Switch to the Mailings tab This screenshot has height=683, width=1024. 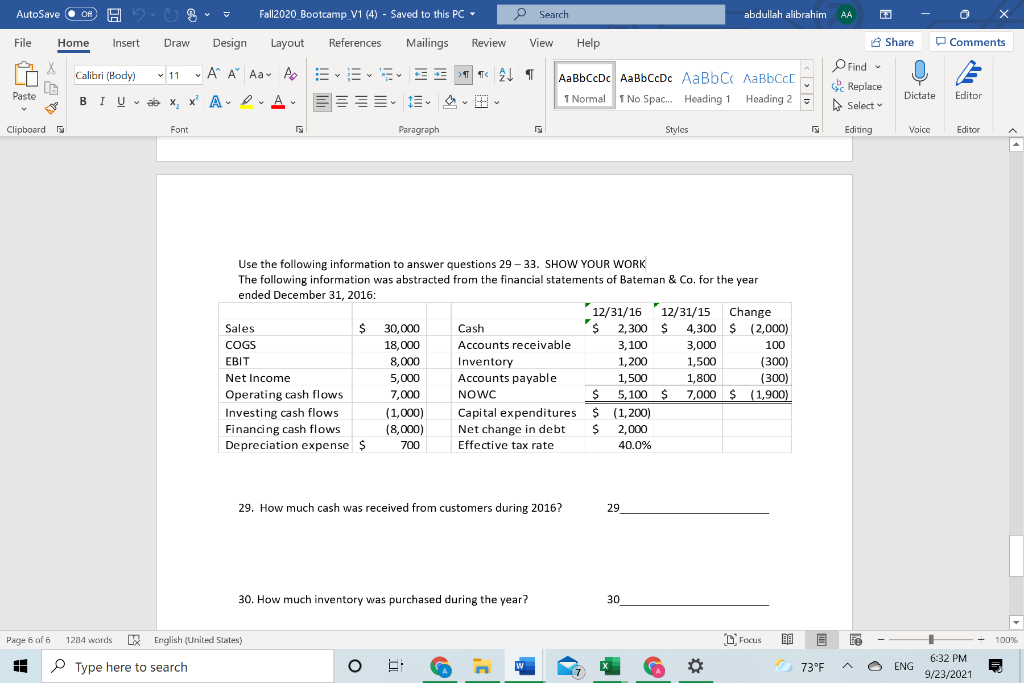click(x=427, y=43)
